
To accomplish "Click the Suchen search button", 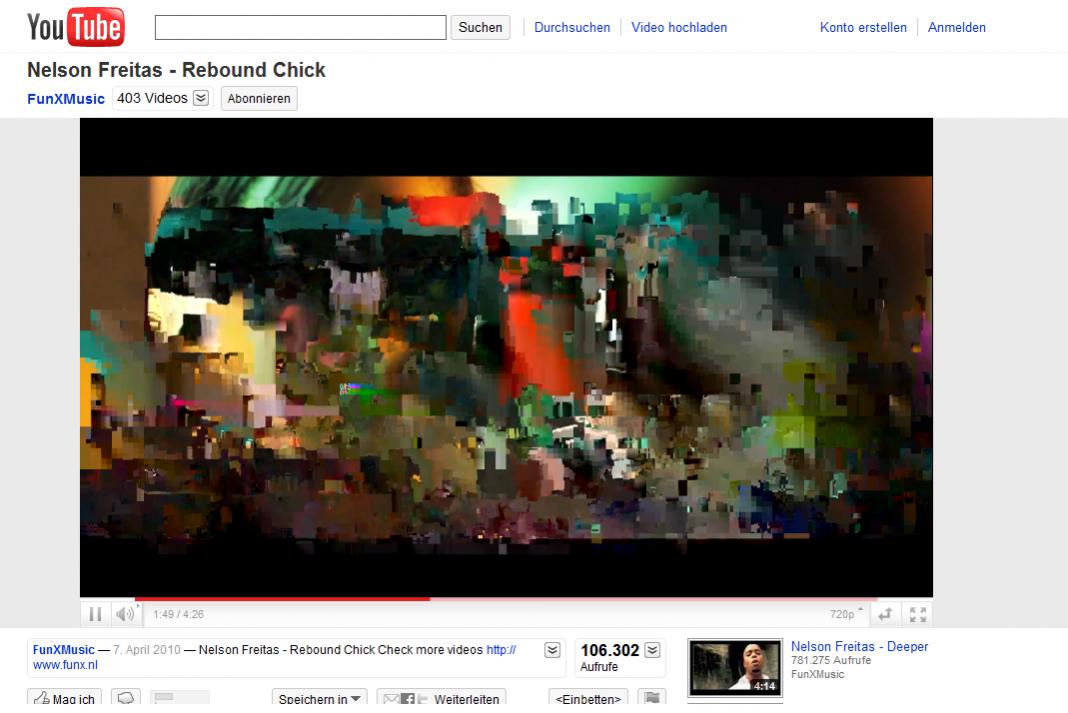I will click(480, 27).
